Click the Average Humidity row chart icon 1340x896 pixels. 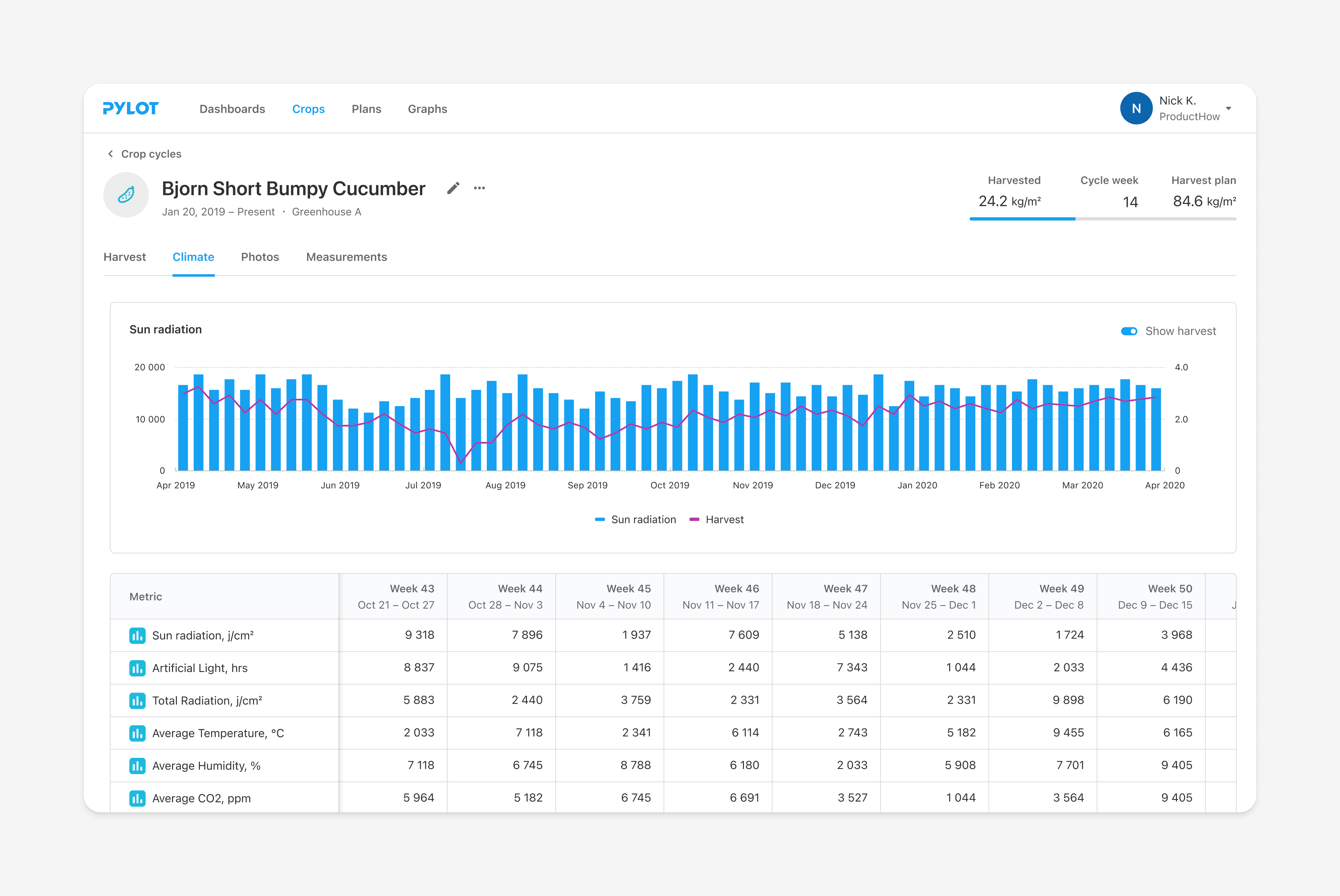tap(137, 766)
